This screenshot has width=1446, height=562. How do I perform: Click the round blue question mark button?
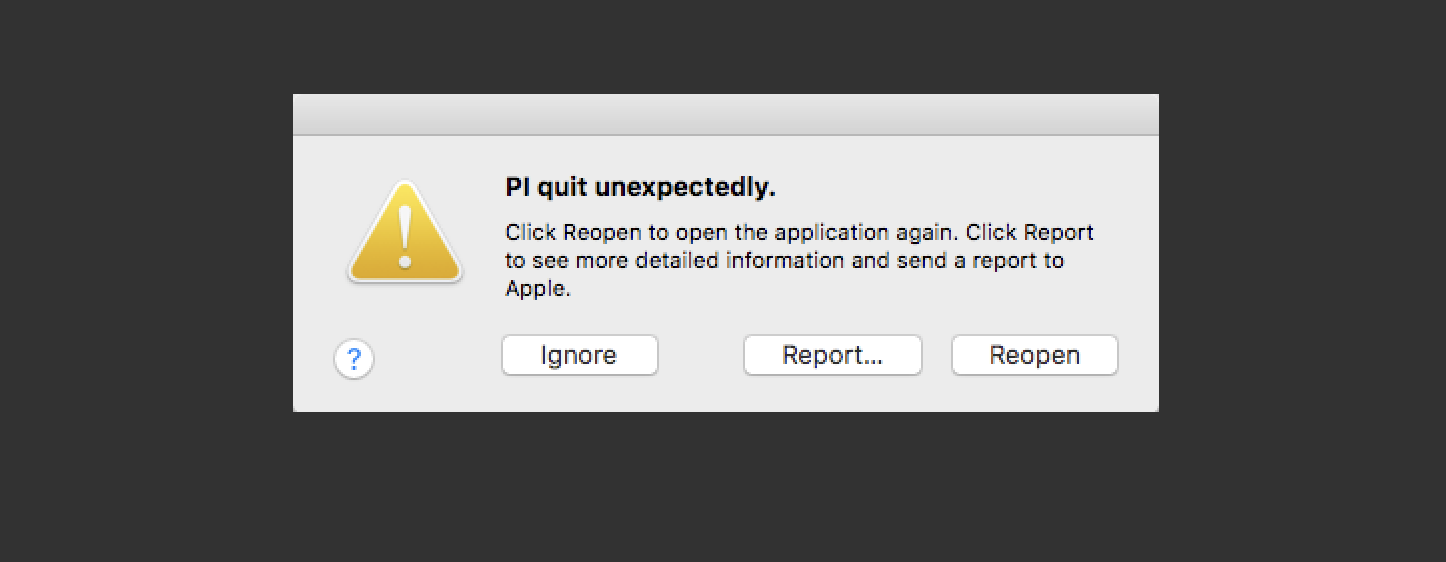(354, 359)
